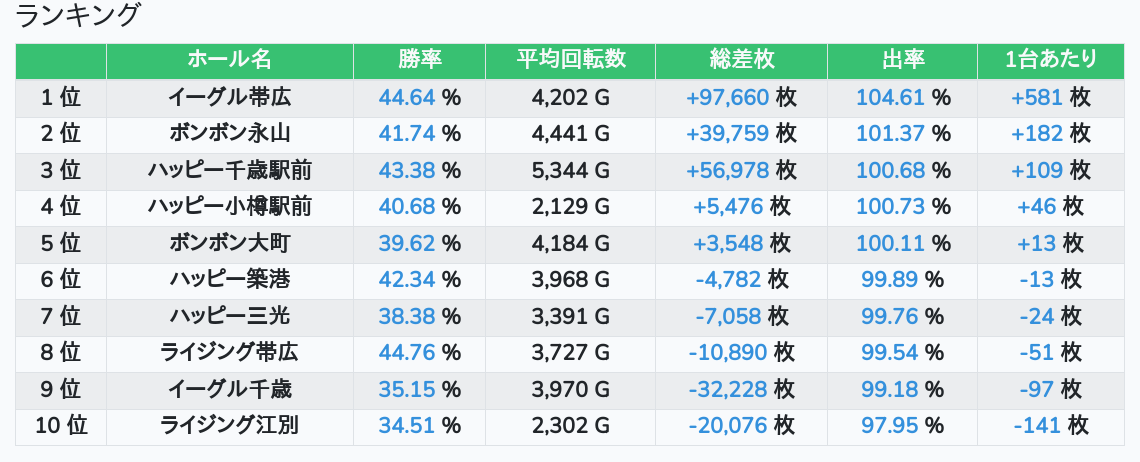1140x462 pixels.
Task: Sort by the 勝率 column header
Action: (420, 60)
